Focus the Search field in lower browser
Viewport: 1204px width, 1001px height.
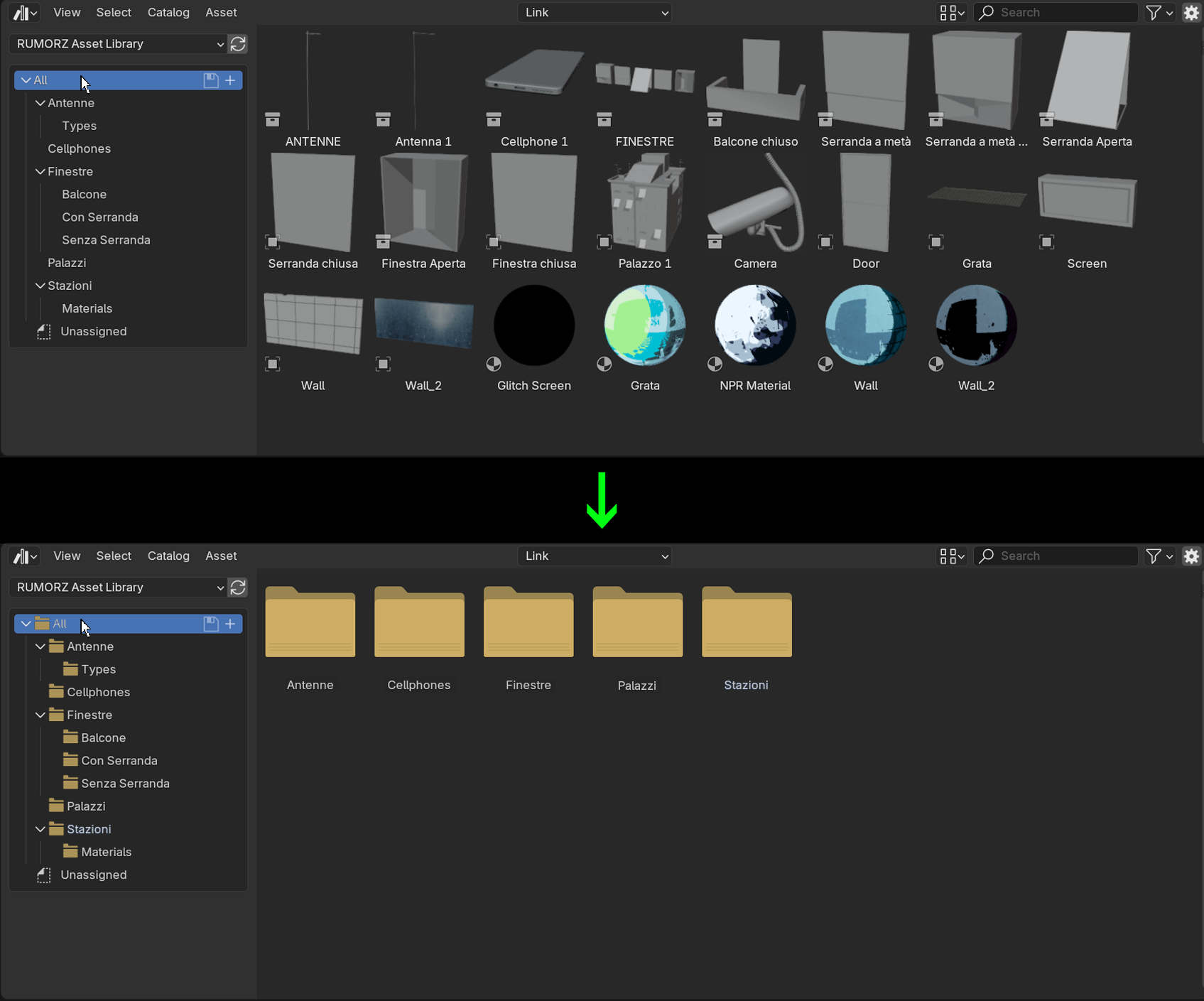pyautogui.click(x=1056, y=556)
